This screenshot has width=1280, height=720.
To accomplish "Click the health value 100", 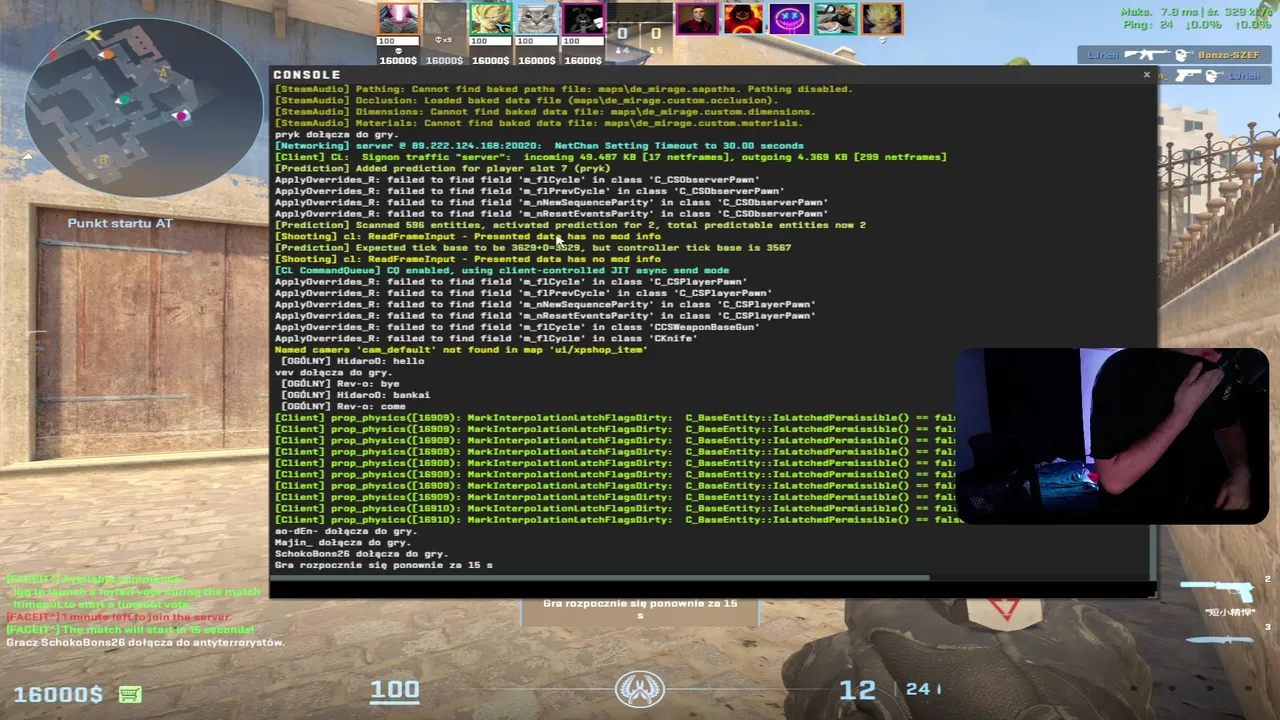I will (395, 689).
